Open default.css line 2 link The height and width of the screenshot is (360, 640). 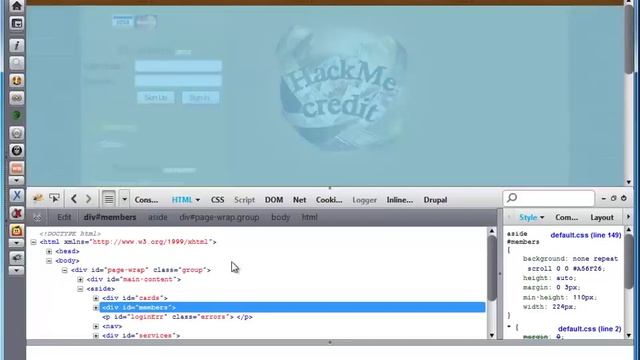(x=589, y=329)
